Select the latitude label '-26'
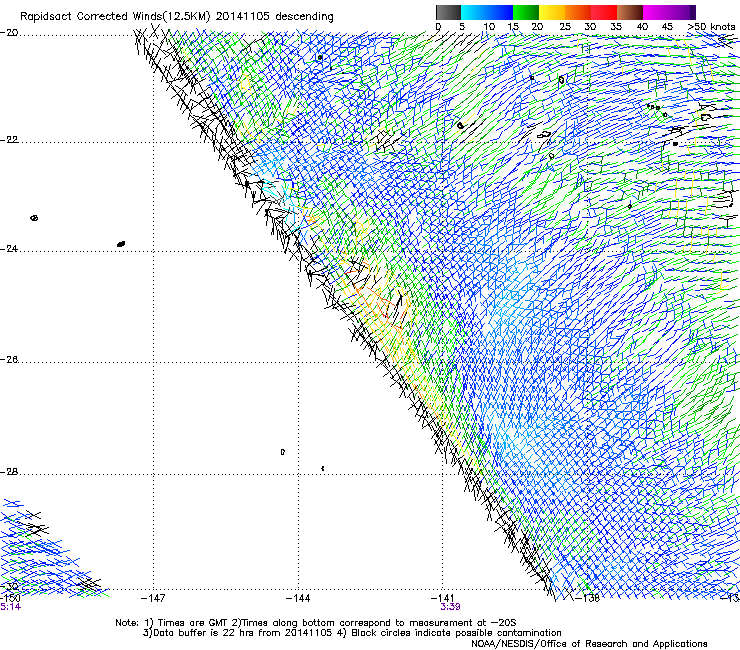The width and height of the screenshot is (740, 650). click(x=9, y=360)
